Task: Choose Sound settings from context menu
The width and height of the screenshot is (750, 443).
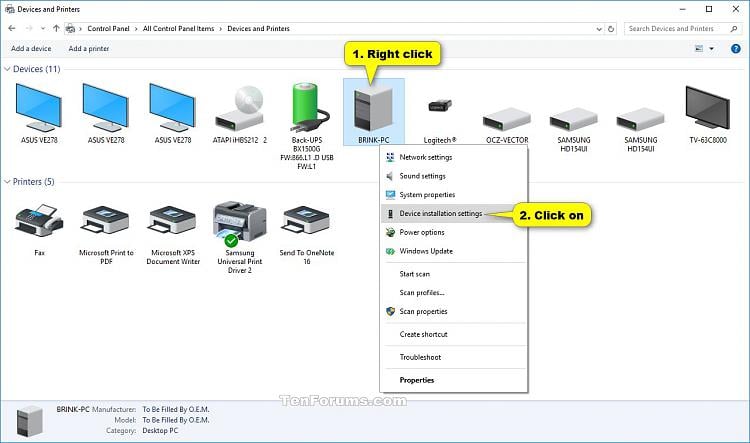Action: click(x=453, y=176)
